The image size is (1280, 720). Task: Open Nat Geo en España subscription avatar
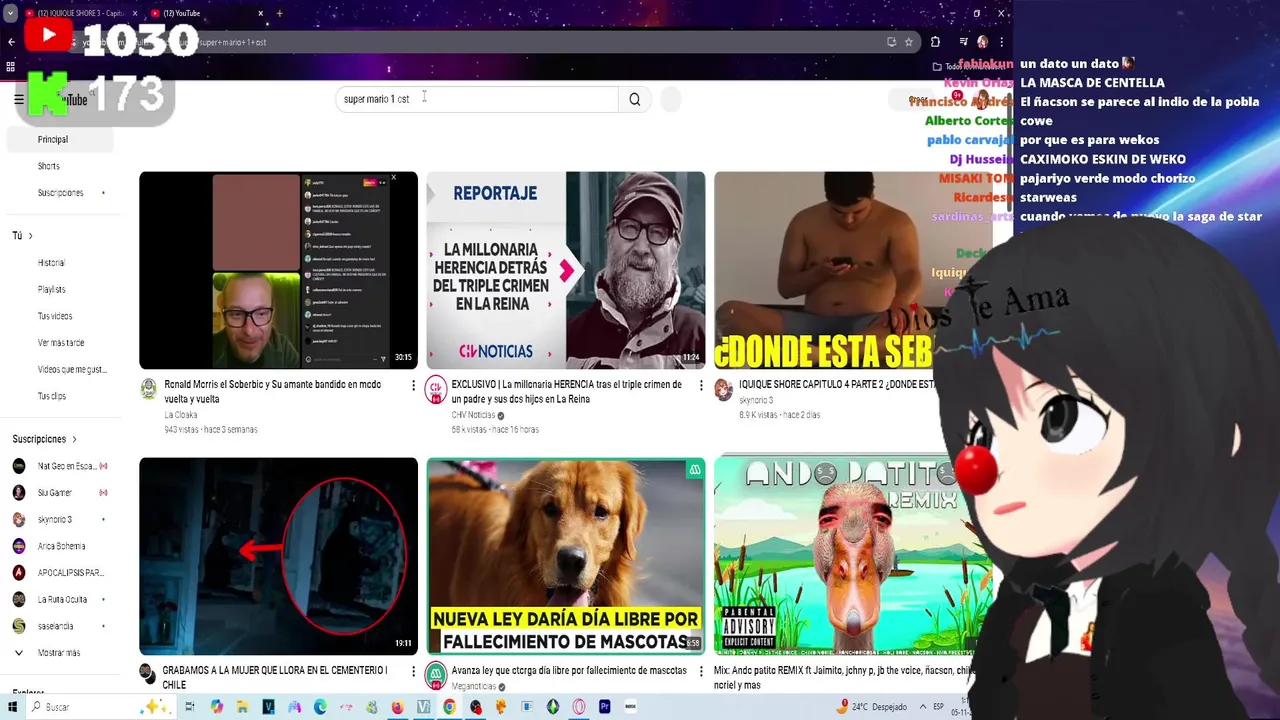[18, 466]
